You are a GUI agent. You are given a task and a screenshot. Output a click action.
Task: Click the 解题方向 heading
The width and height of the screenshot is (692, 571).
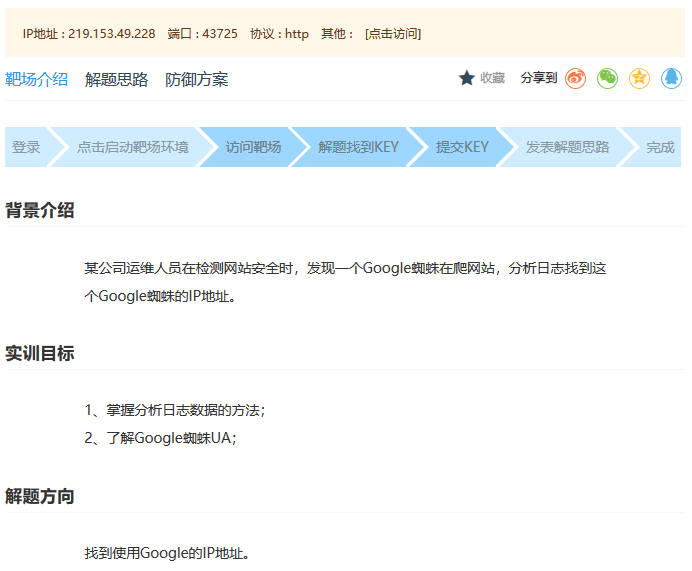click(x=40, y=496)
